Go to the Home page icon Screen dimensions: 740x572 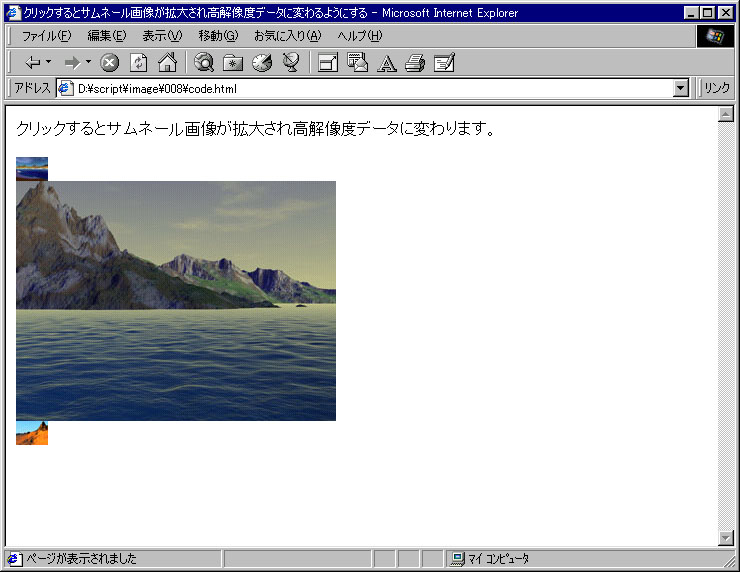pyautogui.click(x=168, y=62)
